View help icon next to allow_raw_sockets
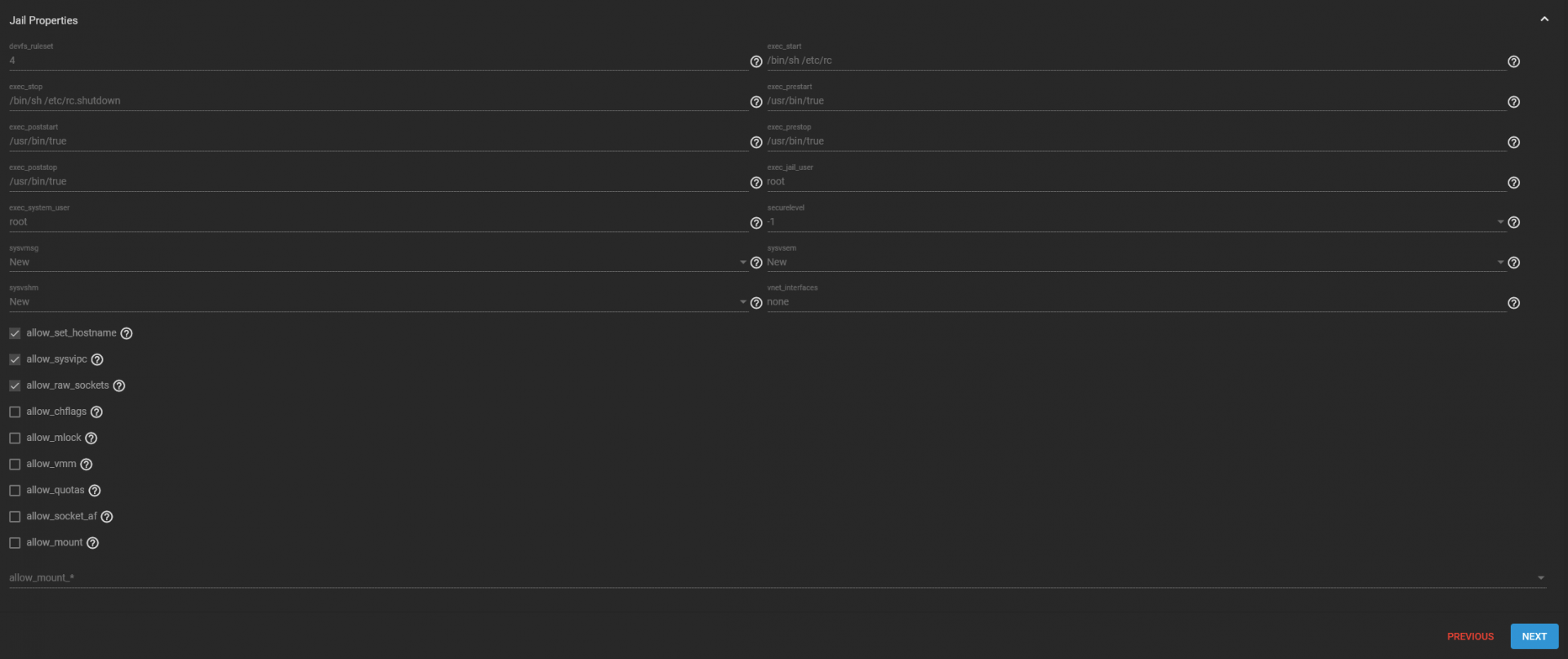The width and height of the screenshot is (1568, 659). [119, 385]
